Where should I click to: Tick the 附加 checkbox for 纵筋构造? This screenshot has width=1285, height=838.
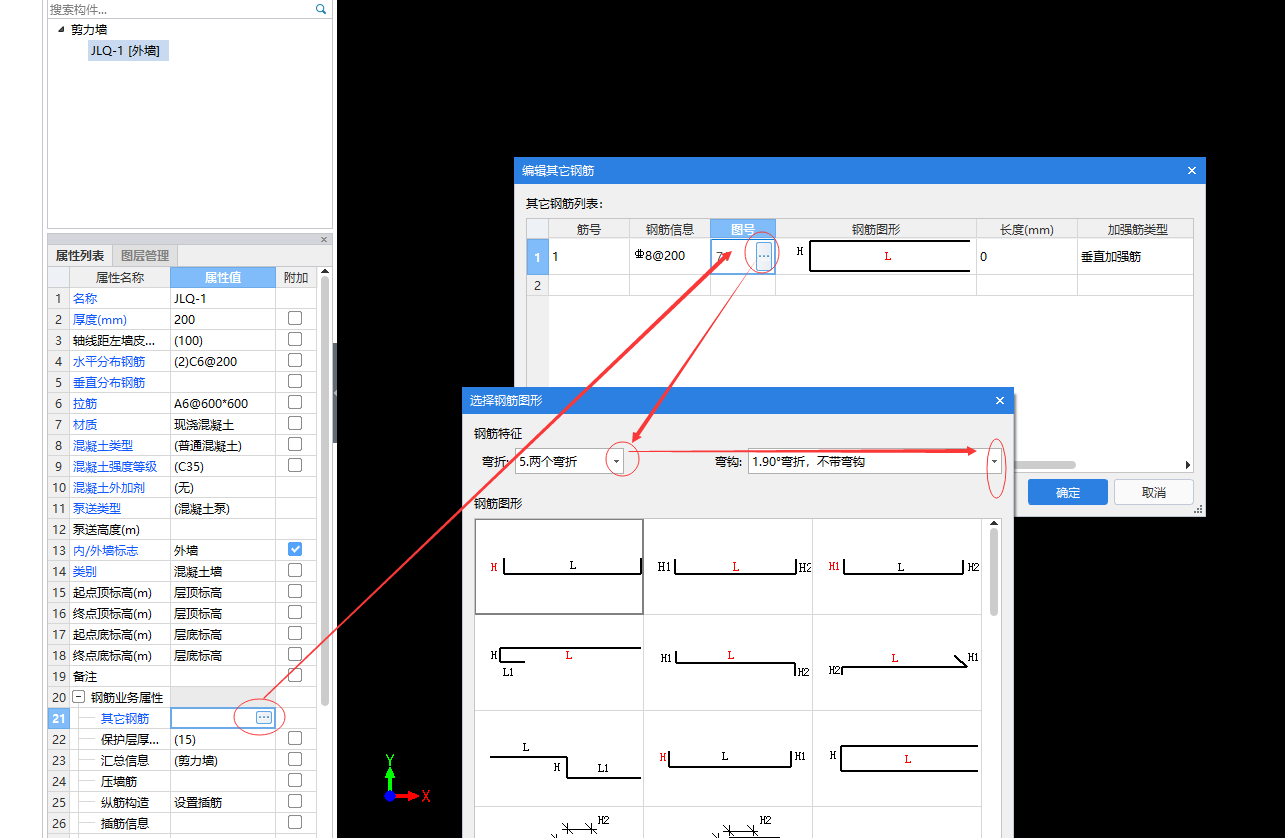[x=295, y=801]
